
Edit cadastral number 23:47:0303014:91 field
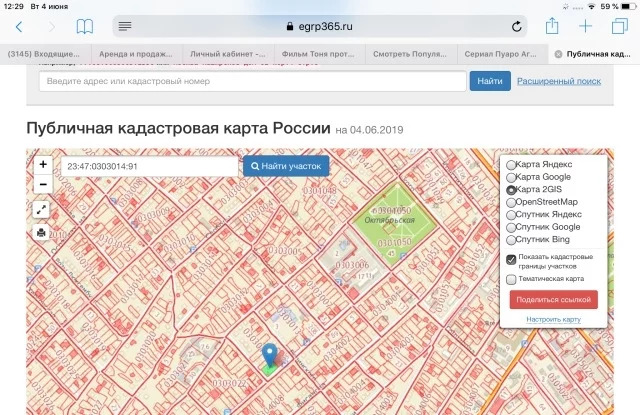pyautogui.click(x=149, y=166)
